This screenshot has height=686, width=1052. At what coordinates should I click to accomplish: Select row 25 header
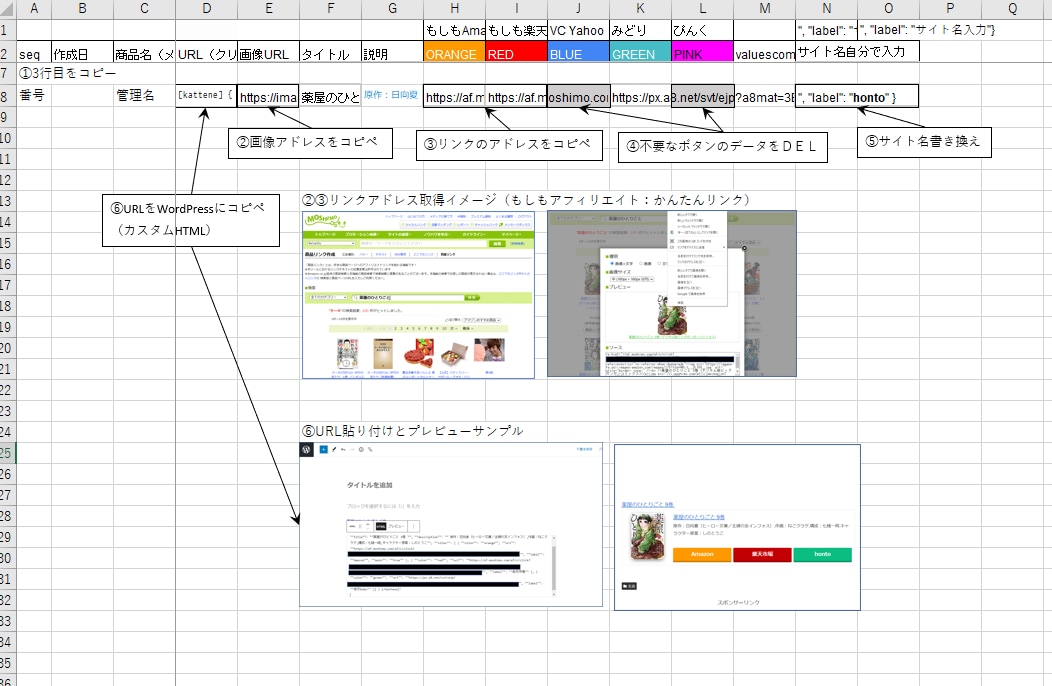pos(7,453)
